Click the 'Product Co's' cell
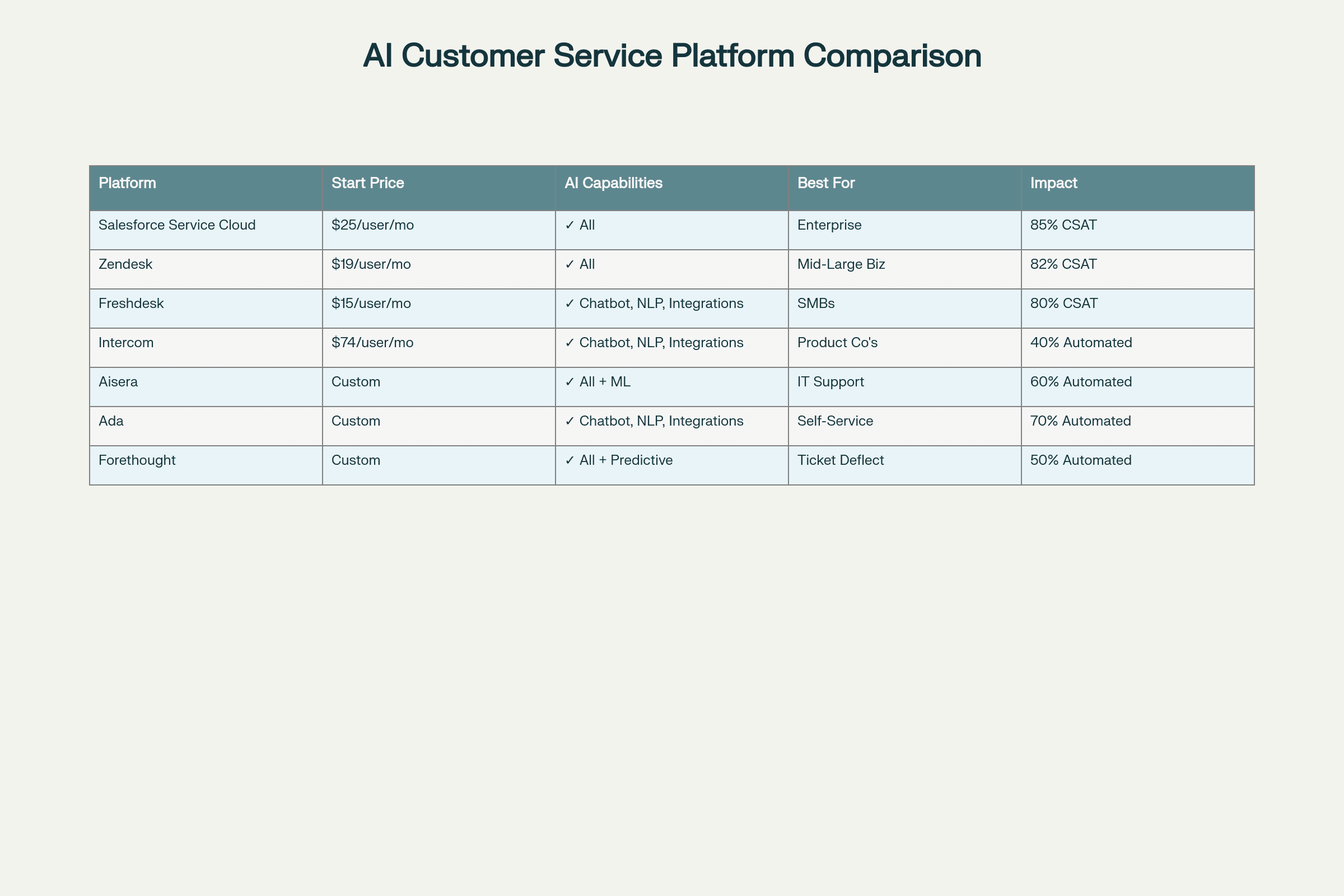 (x=904, y=348)
